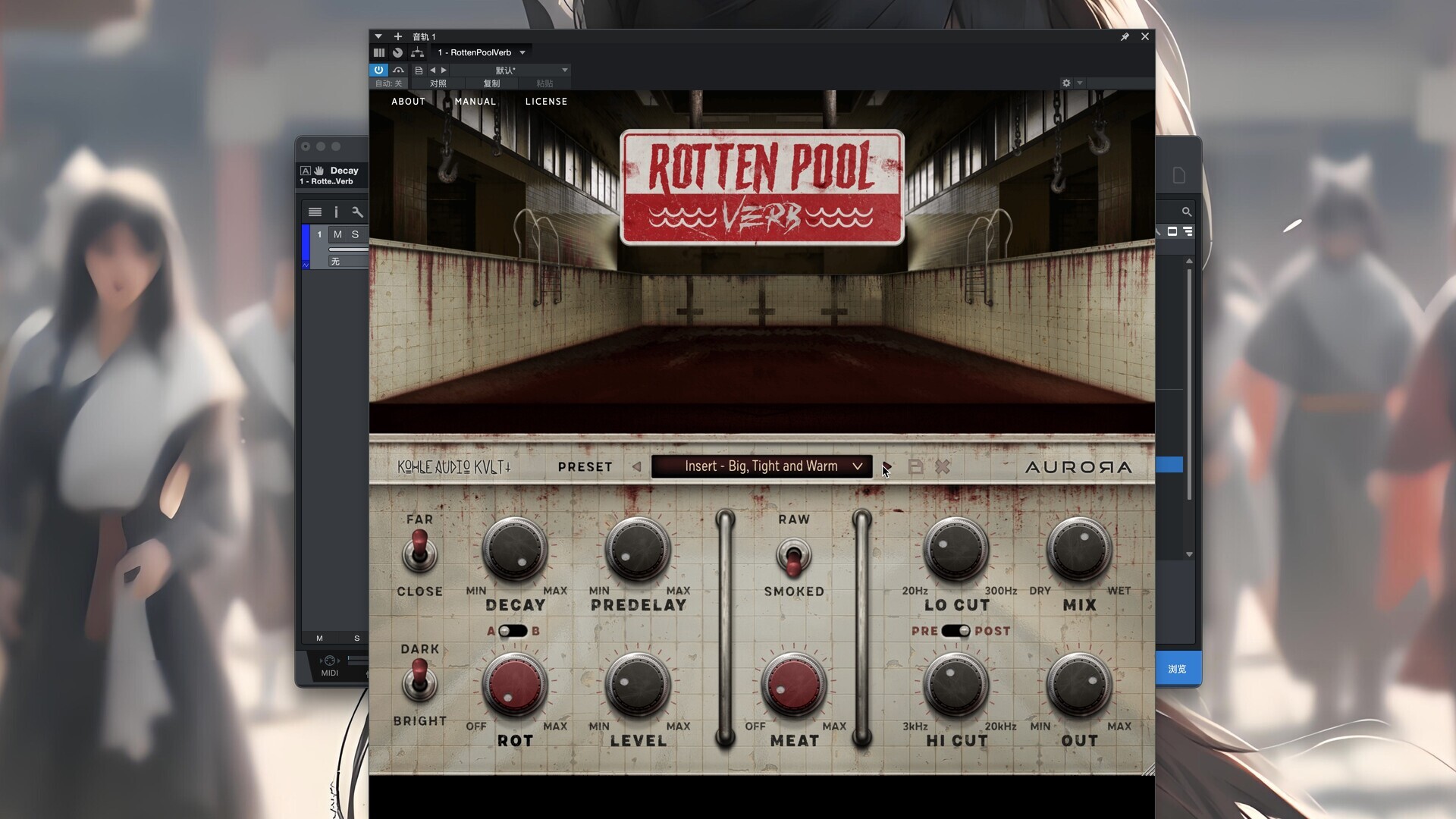This screenshot has width=1456, height=819.
Task: Click the plus icon next to 音轨 1
Action: (397, 36)
